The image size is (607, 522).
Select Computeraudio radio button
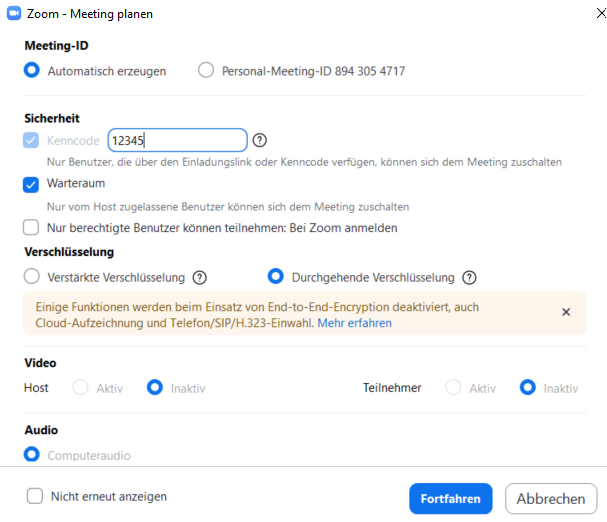[32, 454]
